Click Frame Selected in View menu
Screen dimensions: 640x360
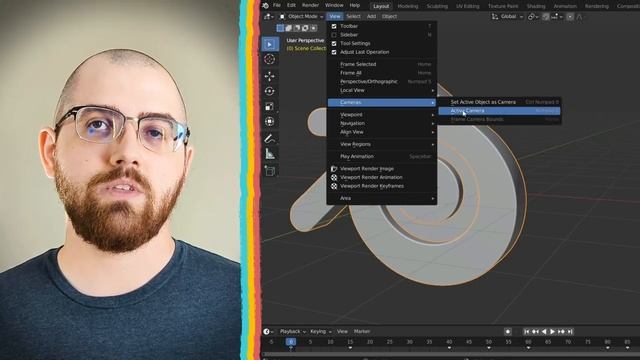tap(382, 64)
